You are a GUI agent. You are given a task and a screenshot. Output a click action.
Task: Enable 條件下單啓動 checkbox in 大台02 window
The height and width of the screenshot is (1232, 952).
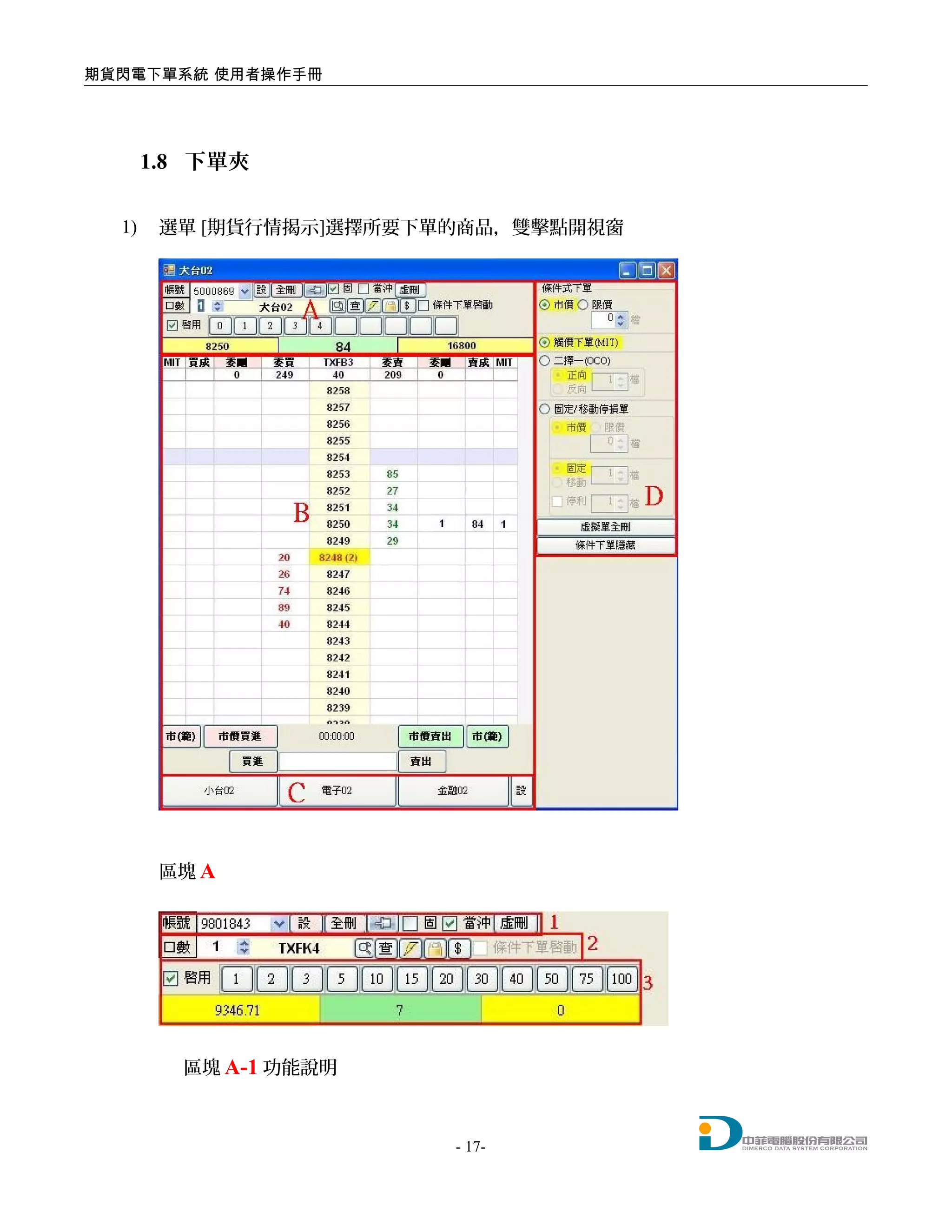click(x=423, y=306)
